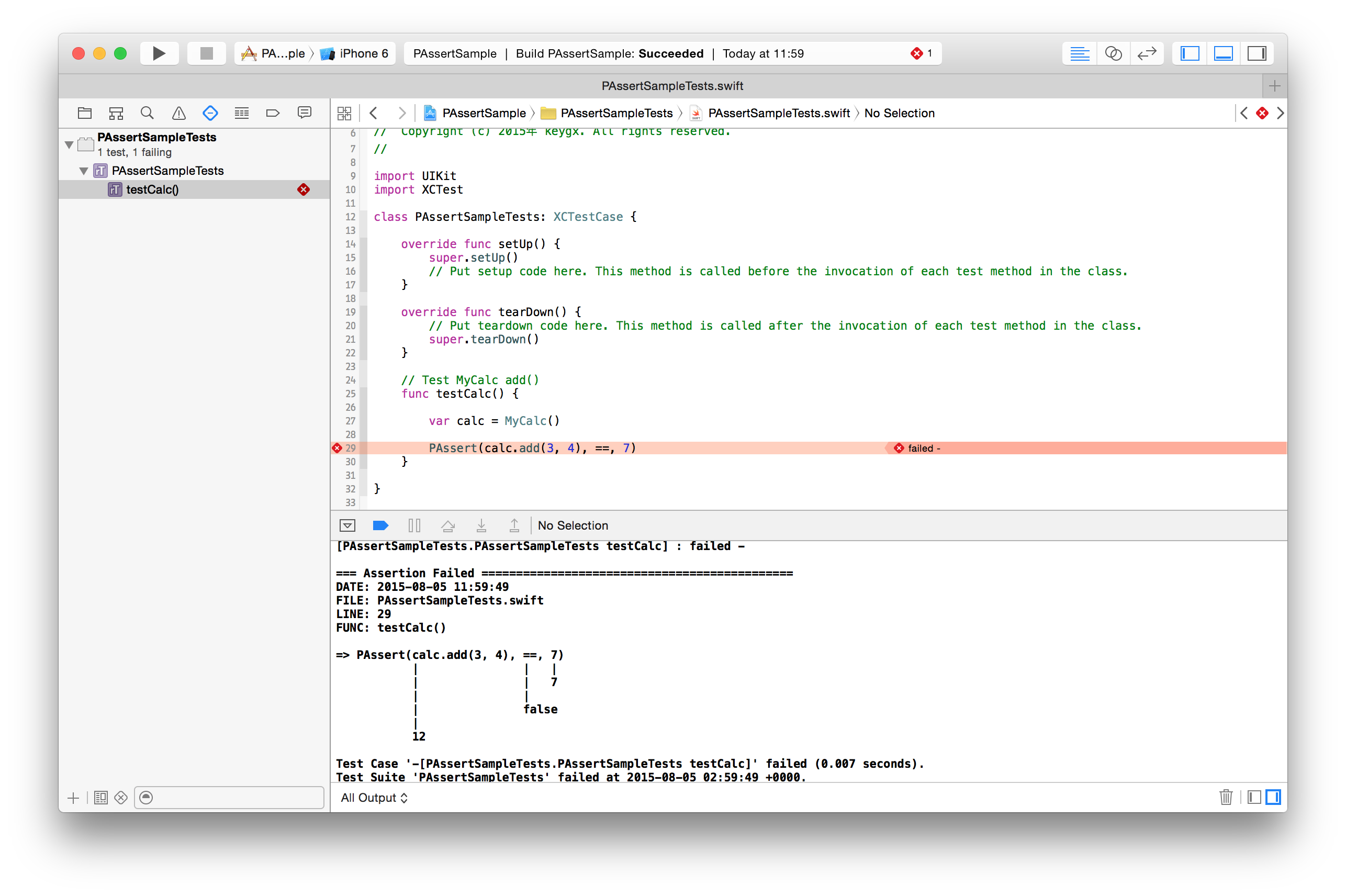The height and width of the screenshot is (896, 1346).
Task: Click the step over debug icon
Action: 448,525
